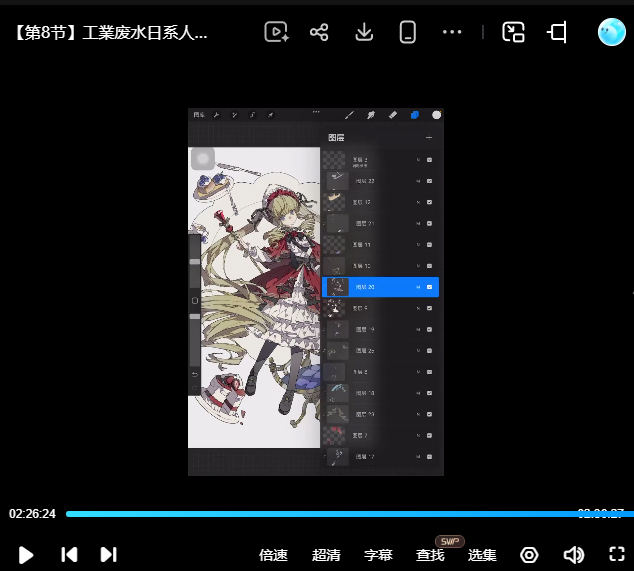Click the add button in 图层 panel header

point(429,138)
